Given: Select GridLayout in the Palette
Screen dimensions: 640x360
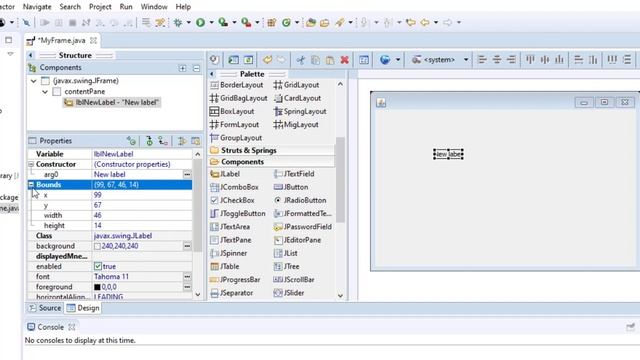Looking at the screenshot, I should pos(297,85).
